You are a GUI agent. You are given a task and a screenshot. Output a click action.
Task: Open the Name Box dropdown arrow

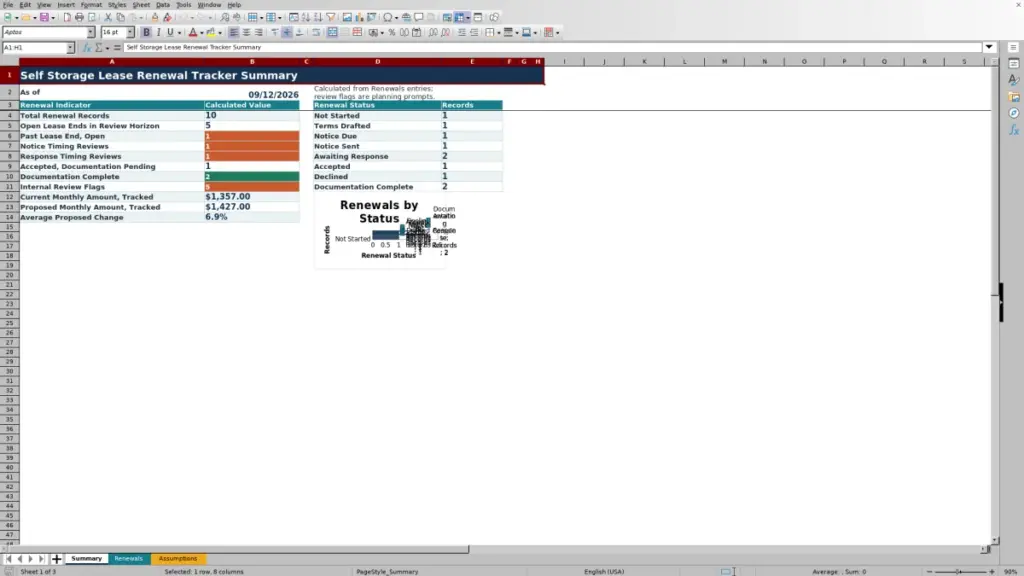click(70, 48)
